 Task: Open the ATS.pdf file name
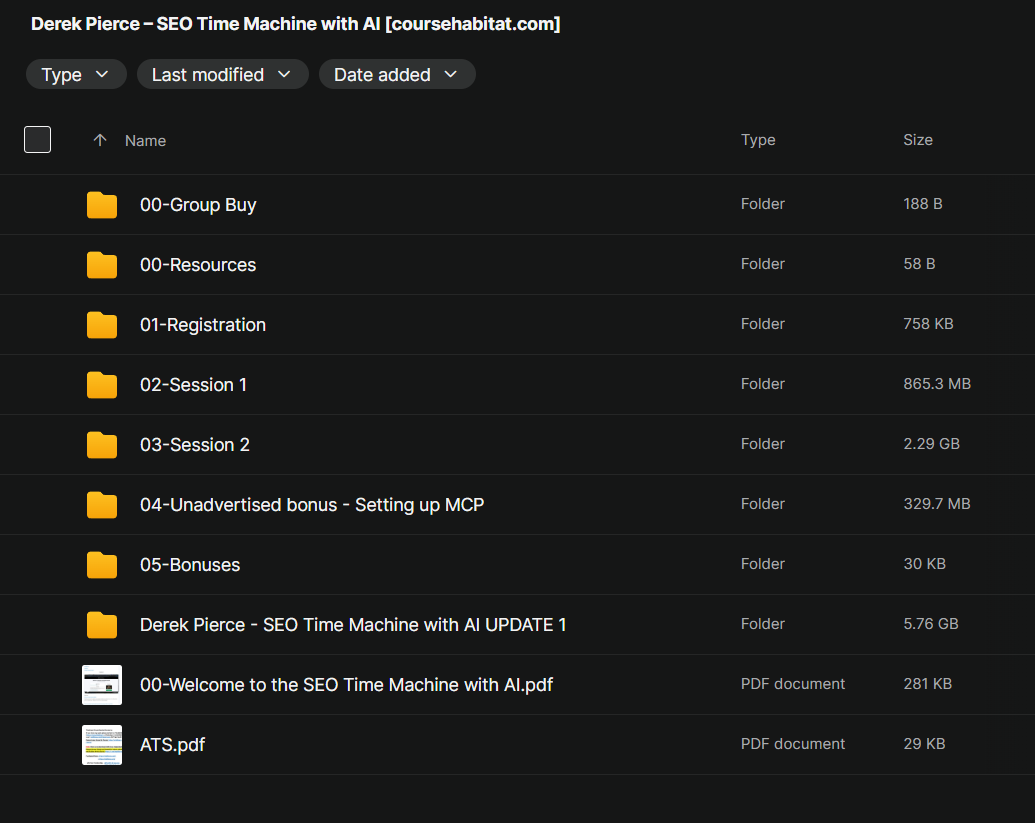coord(172,745)
